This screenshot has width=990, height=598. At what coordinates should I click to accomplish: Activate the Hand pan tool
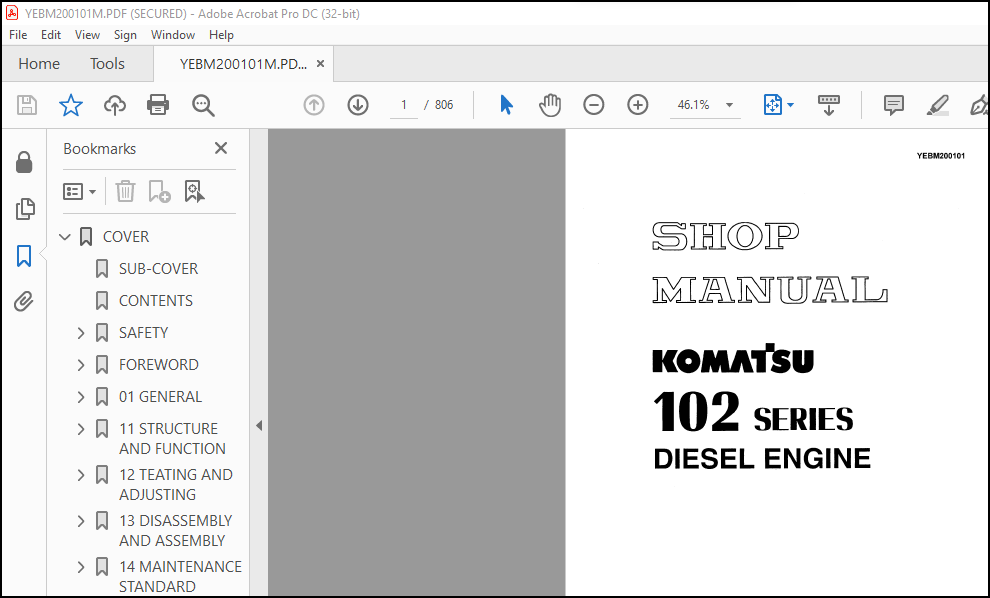[x=550, y=105]
